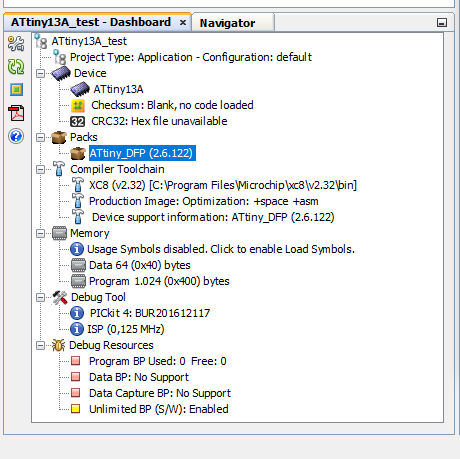The height and width of the screenshot is (459, 460).
Task: Click the Checksum icon
Action: 78,106
